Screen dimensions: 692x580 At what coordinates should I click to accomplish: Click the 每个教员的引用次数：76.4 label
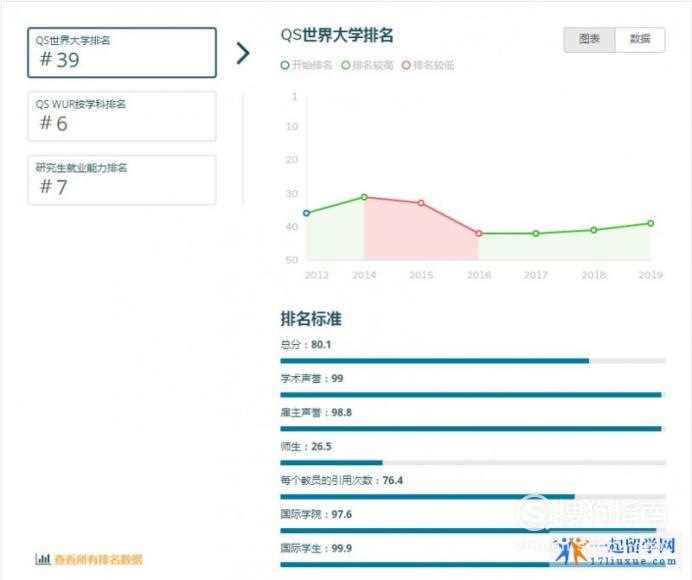342,481
